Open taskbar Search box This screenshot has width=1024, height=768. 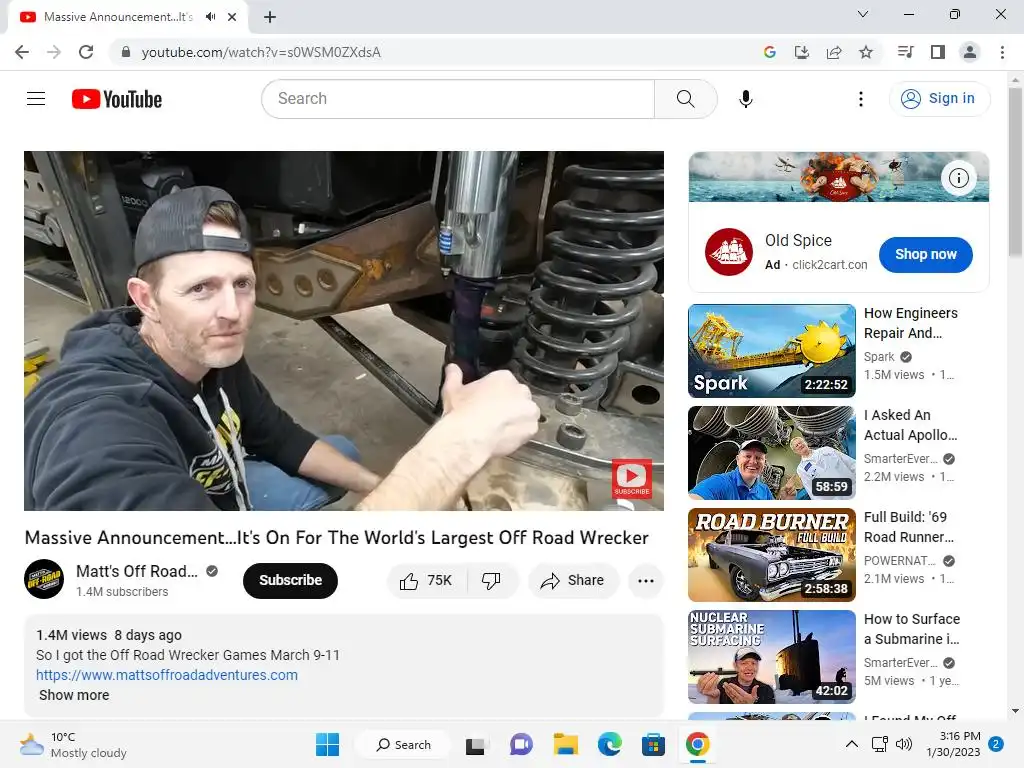click(404, 744)
